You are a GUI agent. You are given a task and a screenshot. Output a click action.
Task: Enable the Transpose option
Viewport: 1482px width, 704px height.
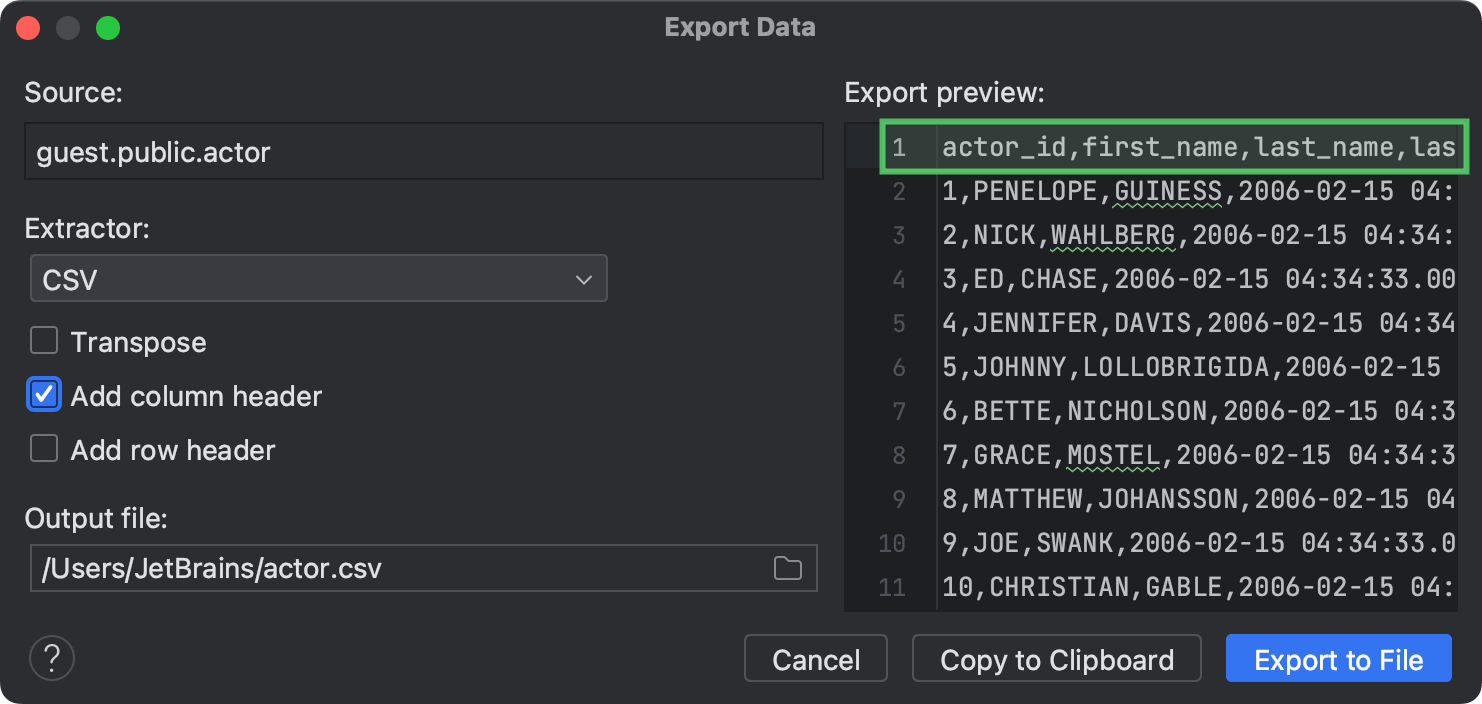pos(44,341)
